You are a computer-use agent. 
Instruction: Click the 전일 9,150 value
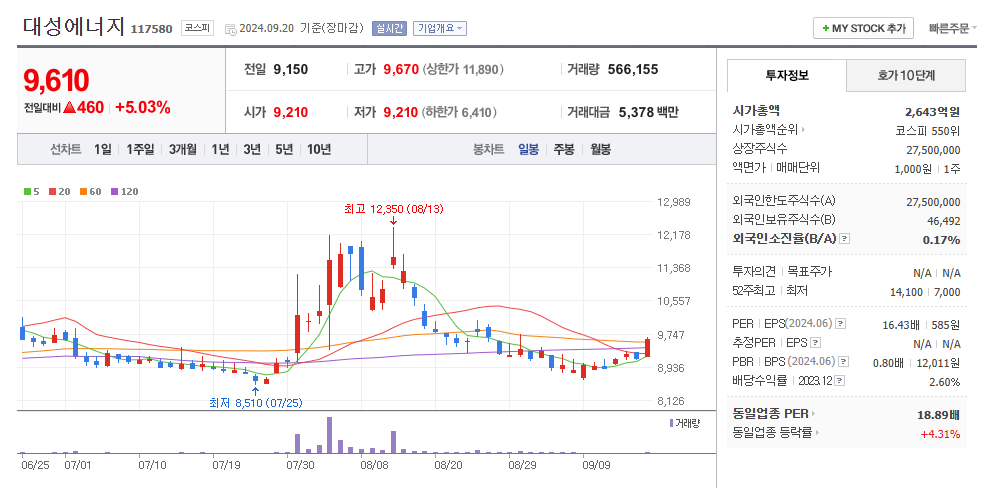(x=290, y=70)
